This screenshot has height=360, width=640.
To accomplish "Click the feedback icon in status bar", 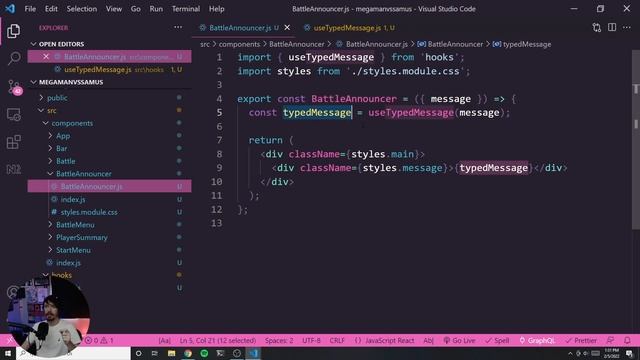I will [610, 340].
